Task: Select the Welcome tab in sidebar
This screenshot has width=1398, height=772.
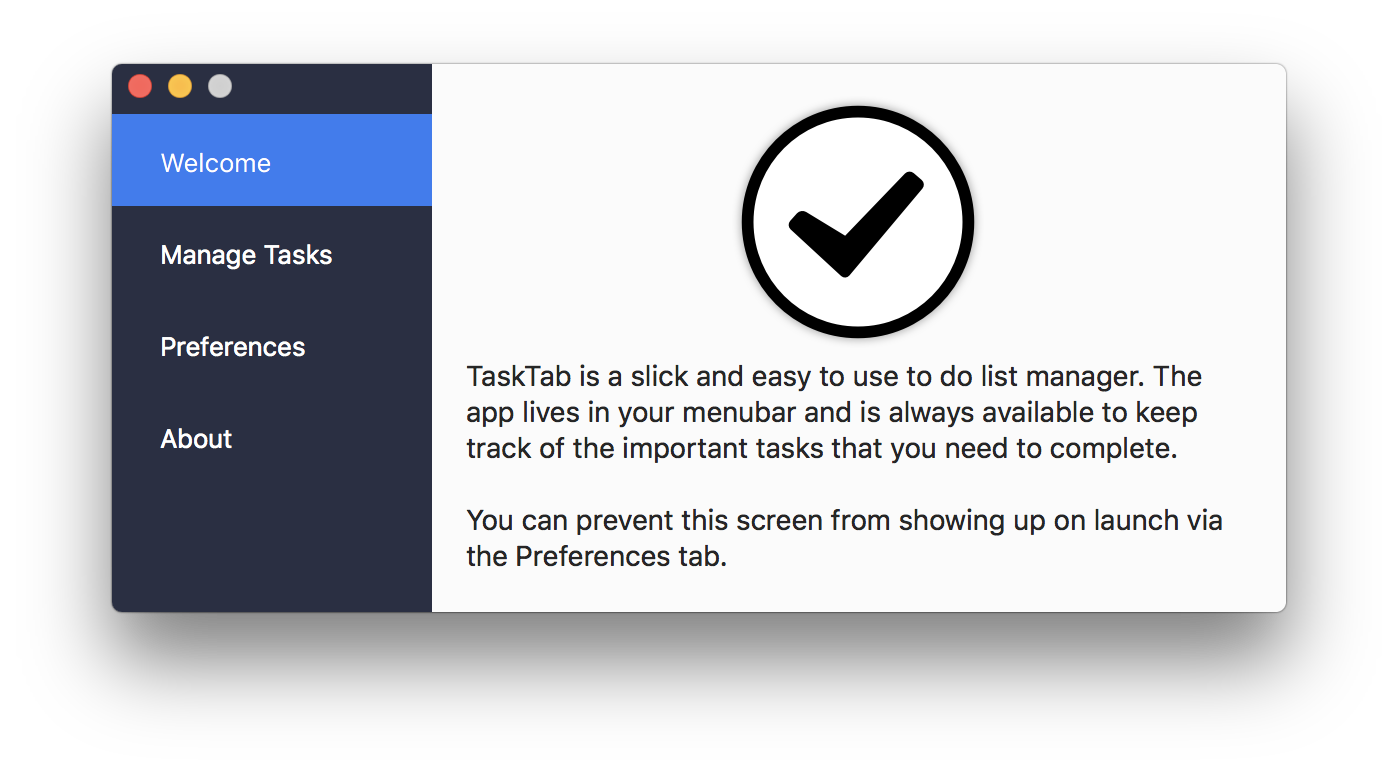Action: click(272, 160)
